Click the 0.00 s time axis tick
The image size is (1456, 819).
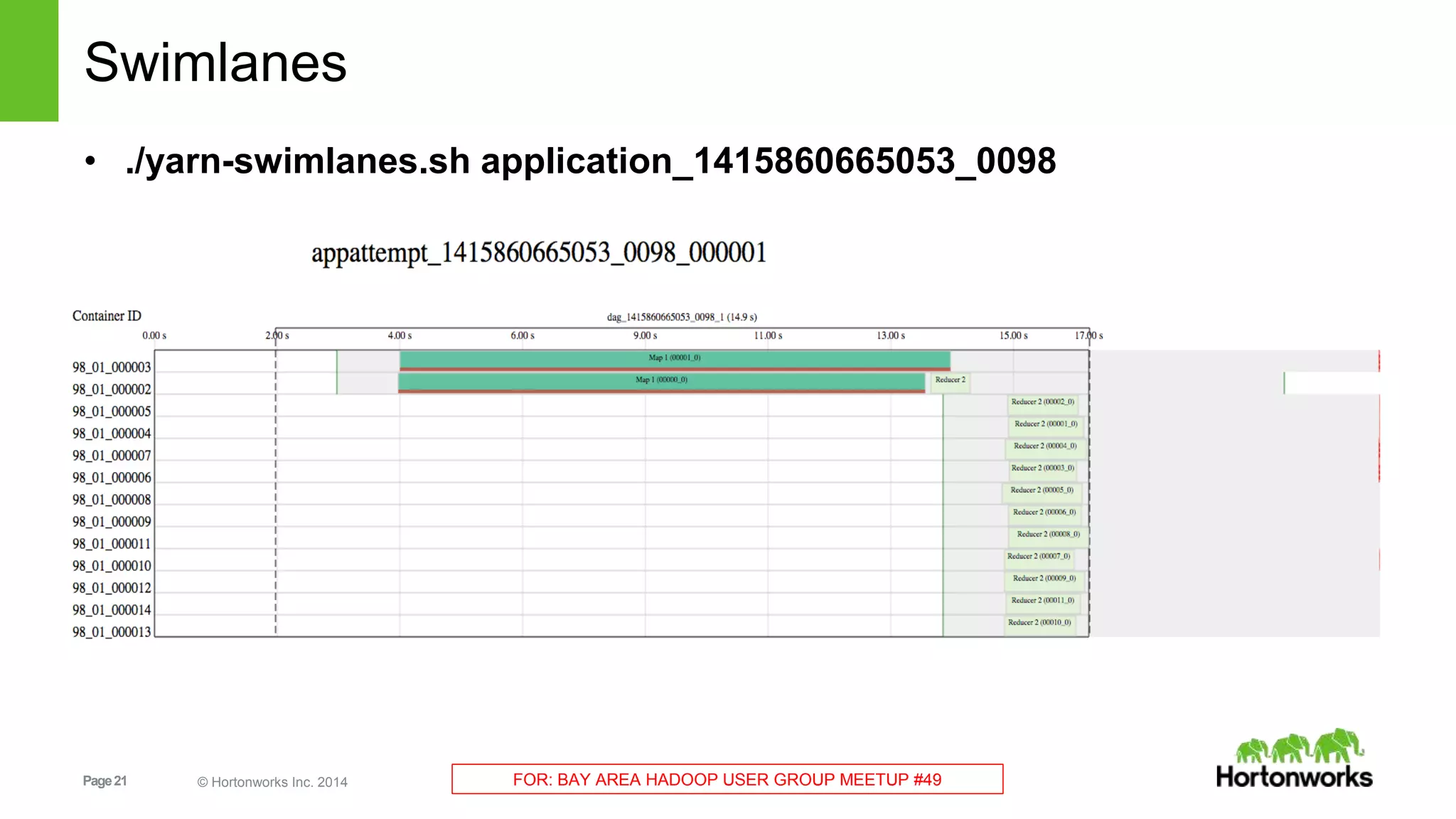[x=154, y=336]
